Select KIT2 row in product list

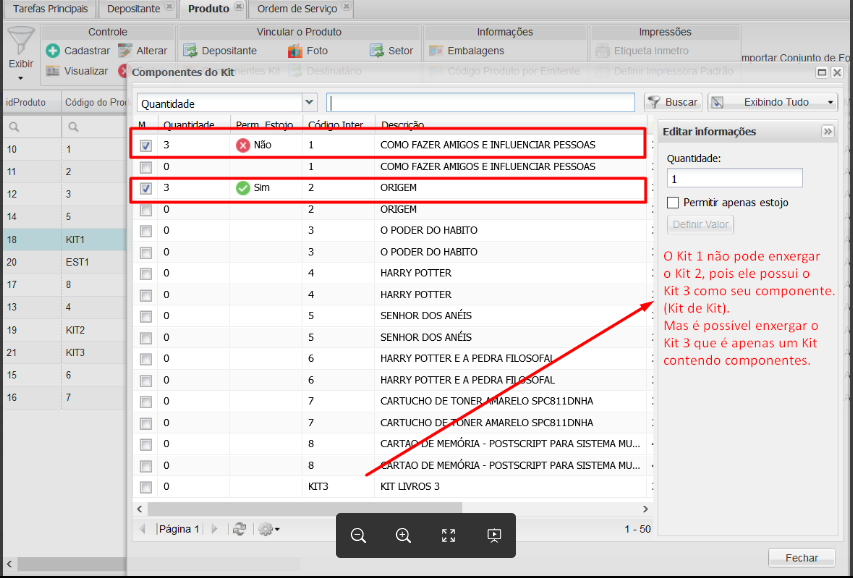pyautogui.click(x=65, y=330)
